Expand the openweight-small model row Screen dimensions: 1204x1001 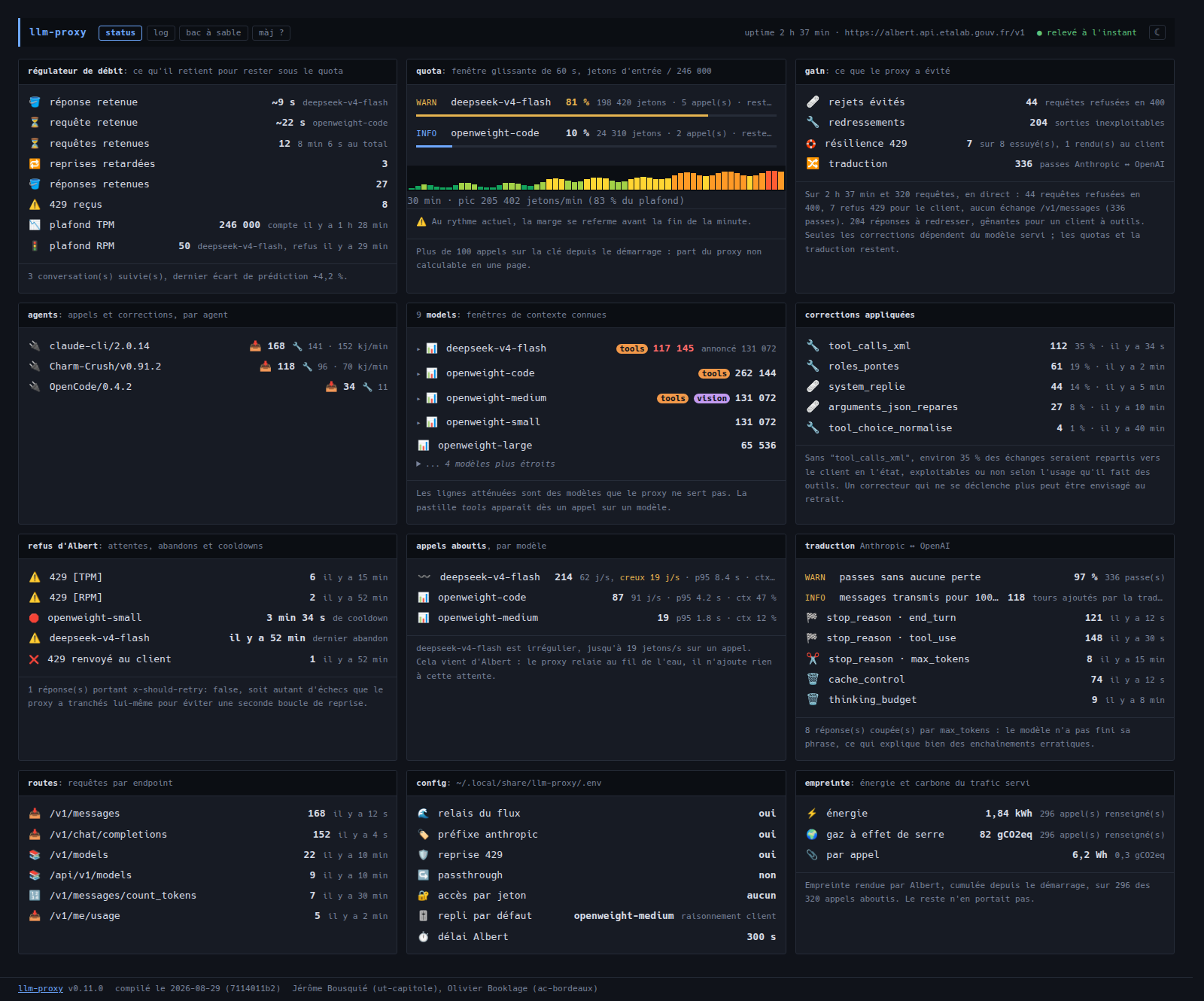pyautogui.click(x=596, y=422)
